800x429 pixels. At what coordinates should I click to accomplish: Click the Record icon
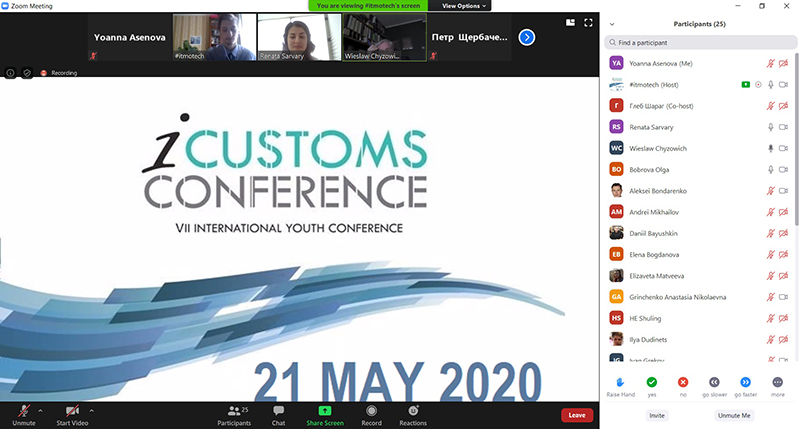tap(371, 411)
